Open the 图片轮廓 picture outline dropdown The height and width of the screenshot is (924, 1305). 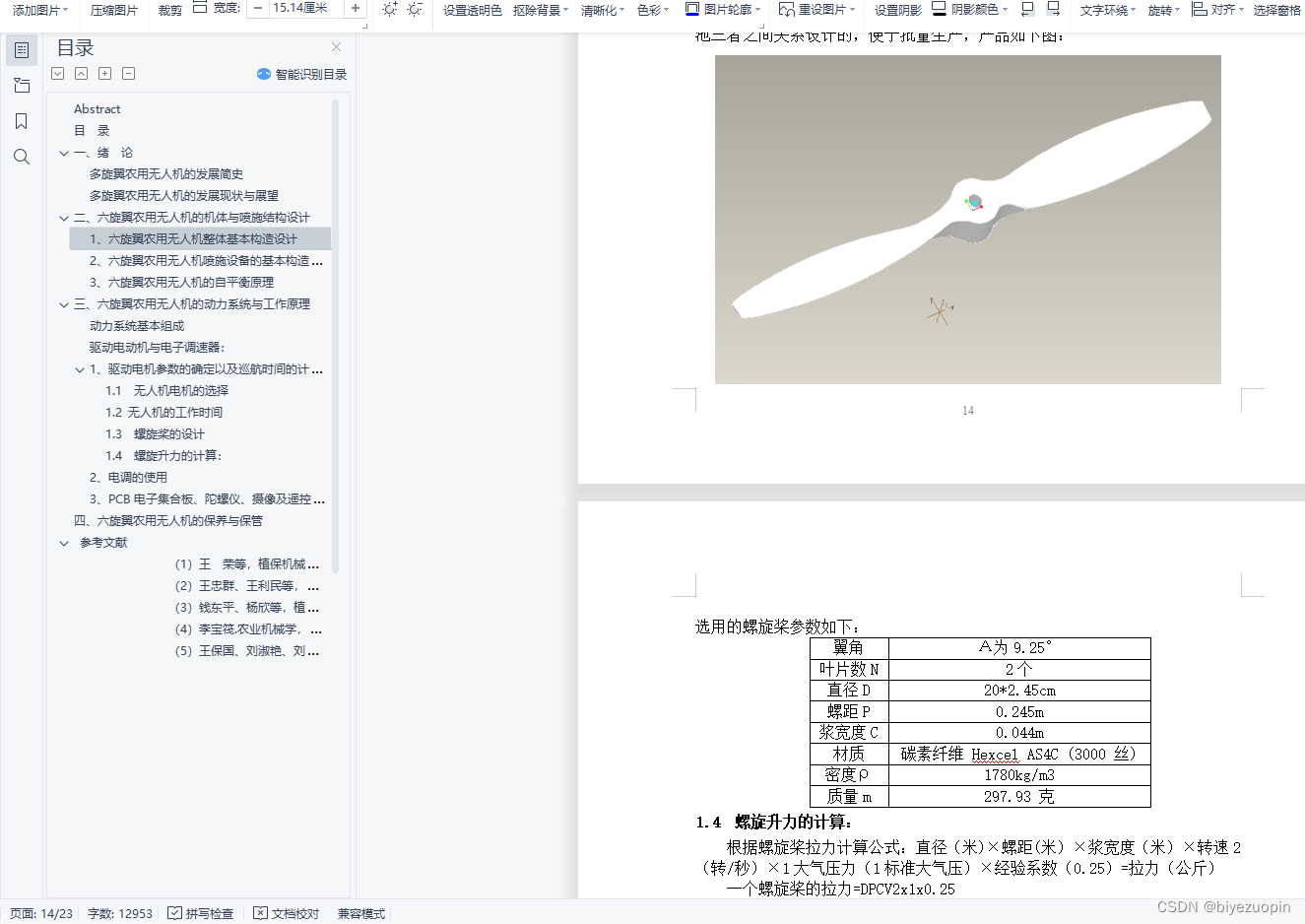tap(723, 10)
